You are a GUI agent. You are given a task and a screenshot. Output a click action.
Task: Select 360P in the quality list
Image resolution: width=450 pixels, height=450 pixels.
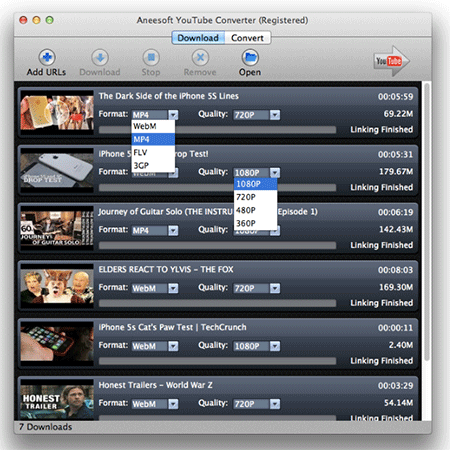coord(255,223)
